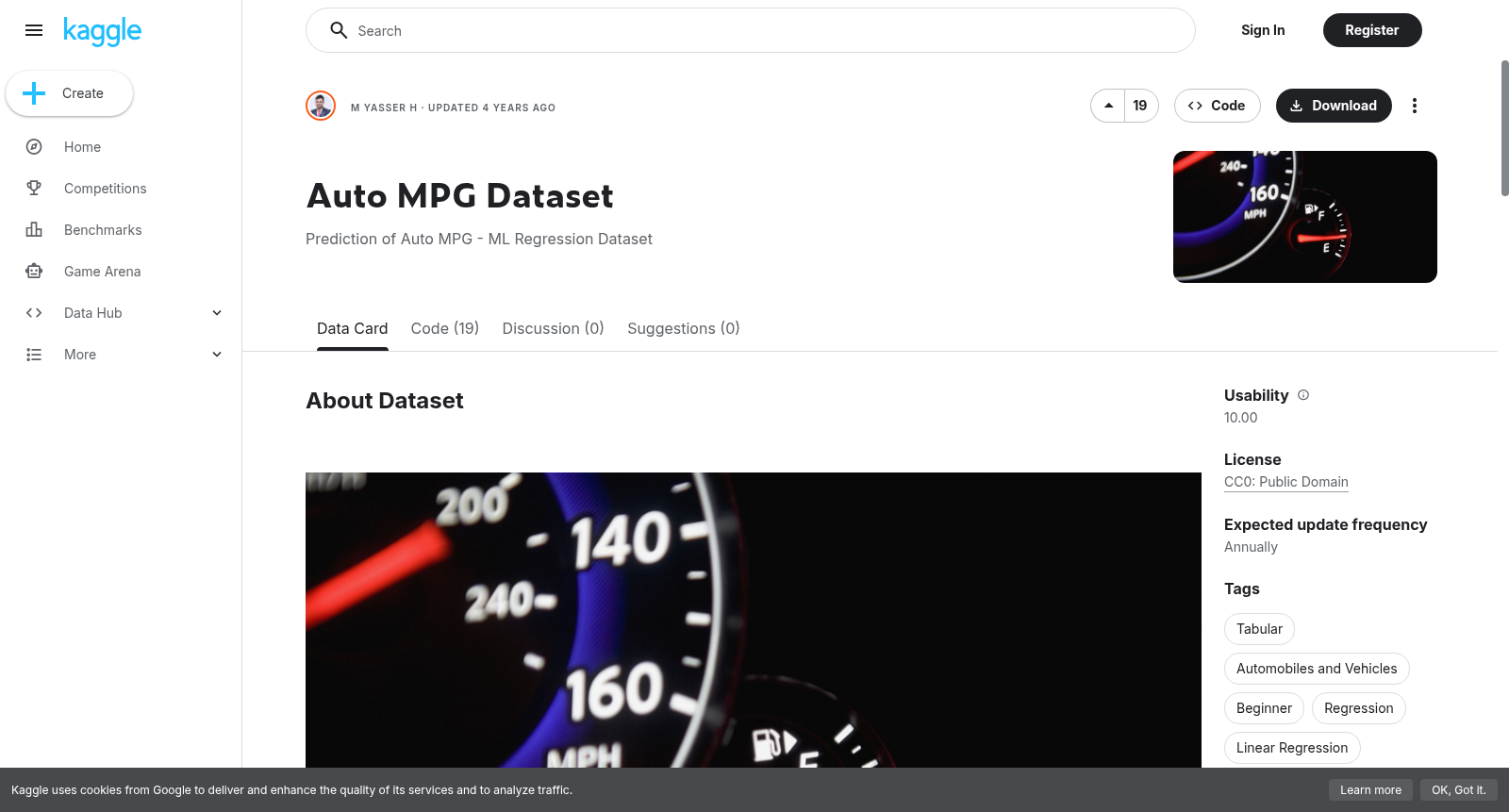Image resolution: width=1509 pixels, height=812 pixels.
Task: Click the page vertical scrollbar
Action: [x=1504, y=128]
